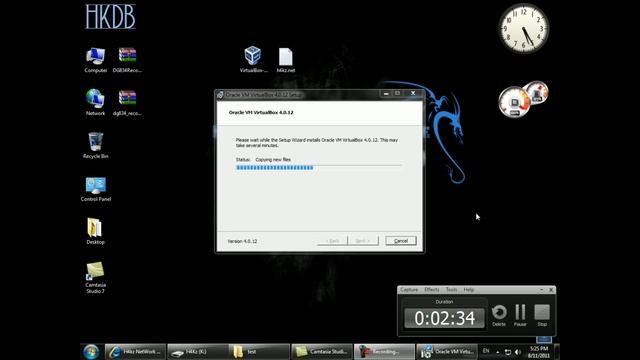Select the Control Panel desktop icon

(x=96, y=189)
